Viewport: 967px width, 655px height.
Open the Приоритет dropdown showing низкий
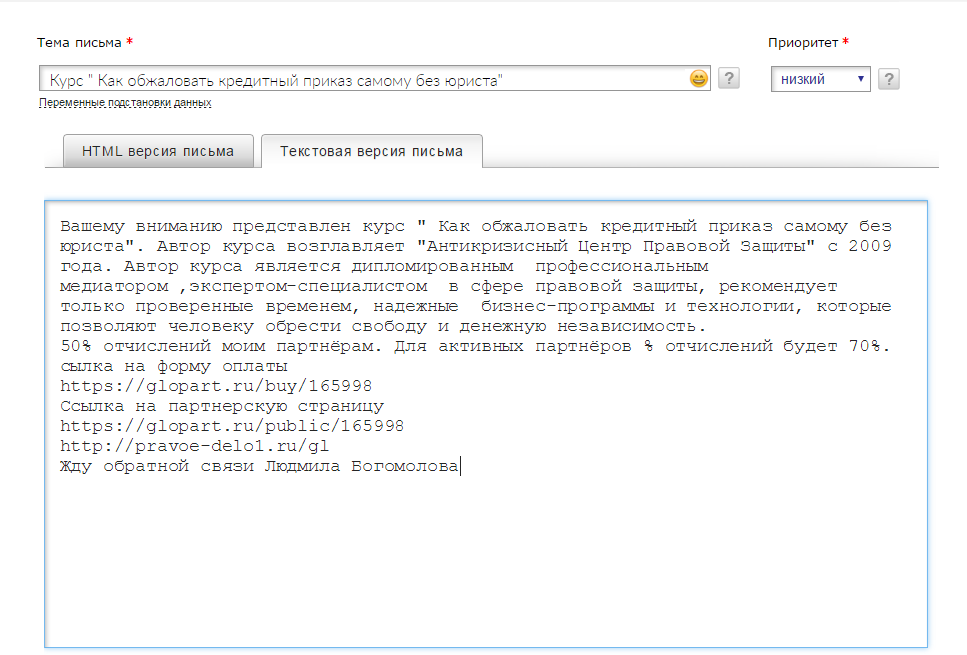tap(820, 79)
